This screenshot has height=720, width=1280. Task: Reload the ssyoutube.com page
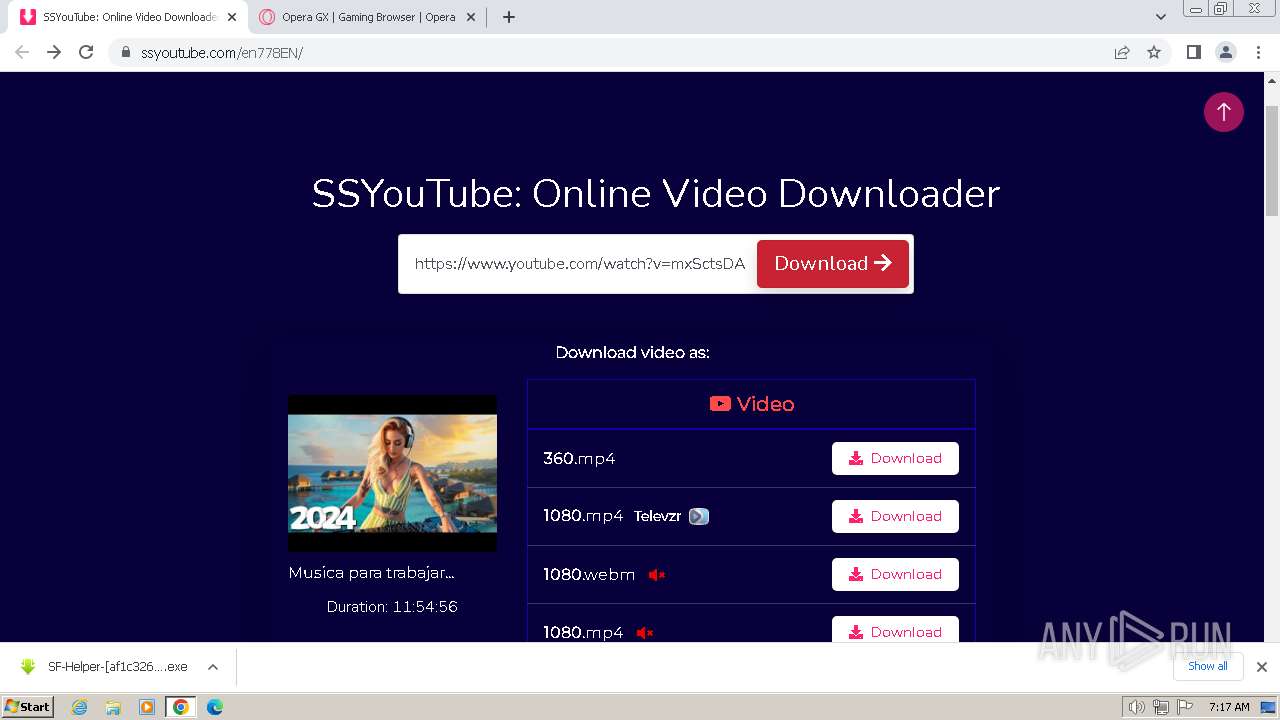[x=86, y=52]
